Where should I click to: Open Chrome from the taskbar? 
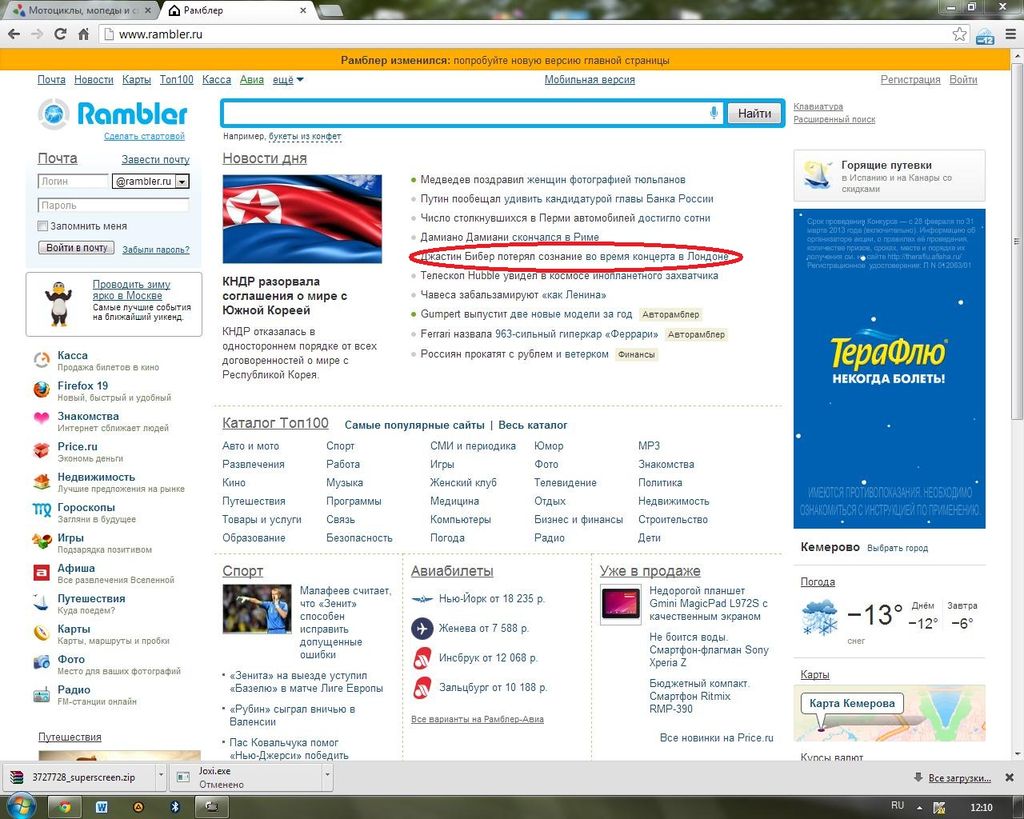pyautogui.click(x=64, y=807)
